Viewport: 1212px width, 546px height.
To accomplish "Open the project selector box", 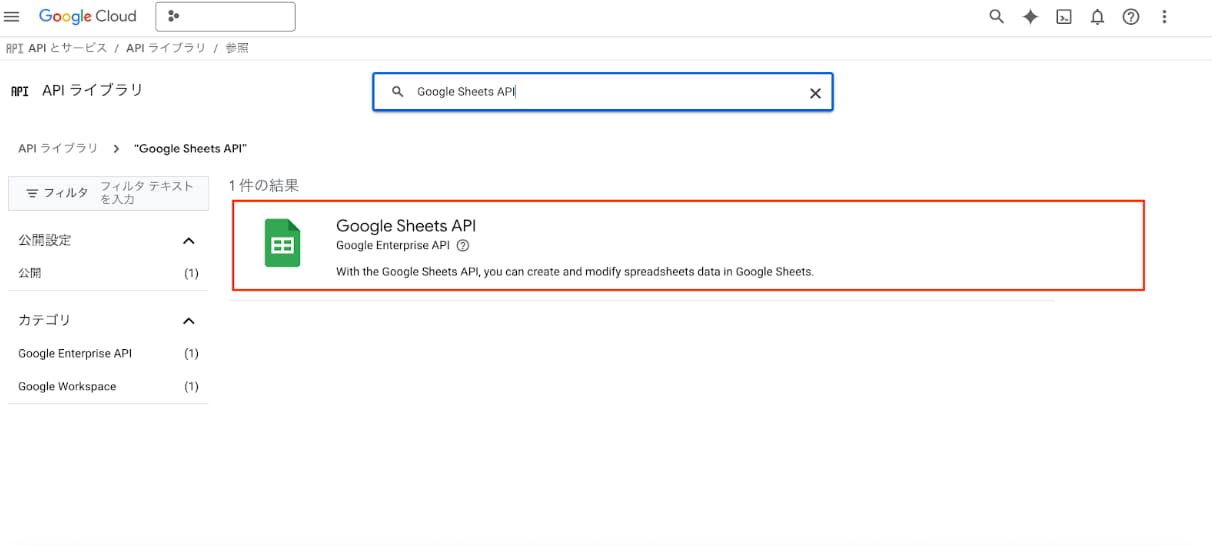I will coord(226,16).
